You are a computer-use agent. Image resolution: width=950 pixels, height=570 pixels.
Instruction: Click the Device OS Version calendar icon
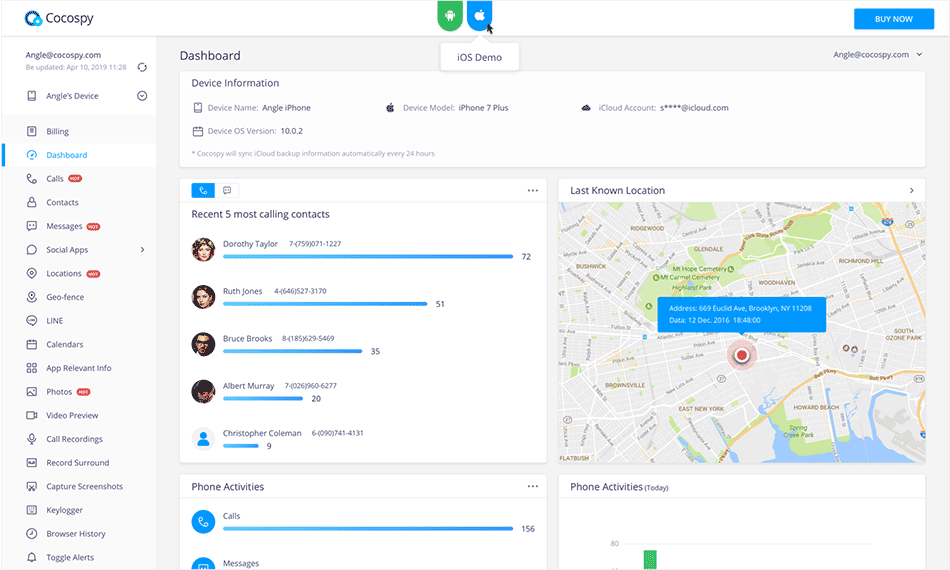198,131
